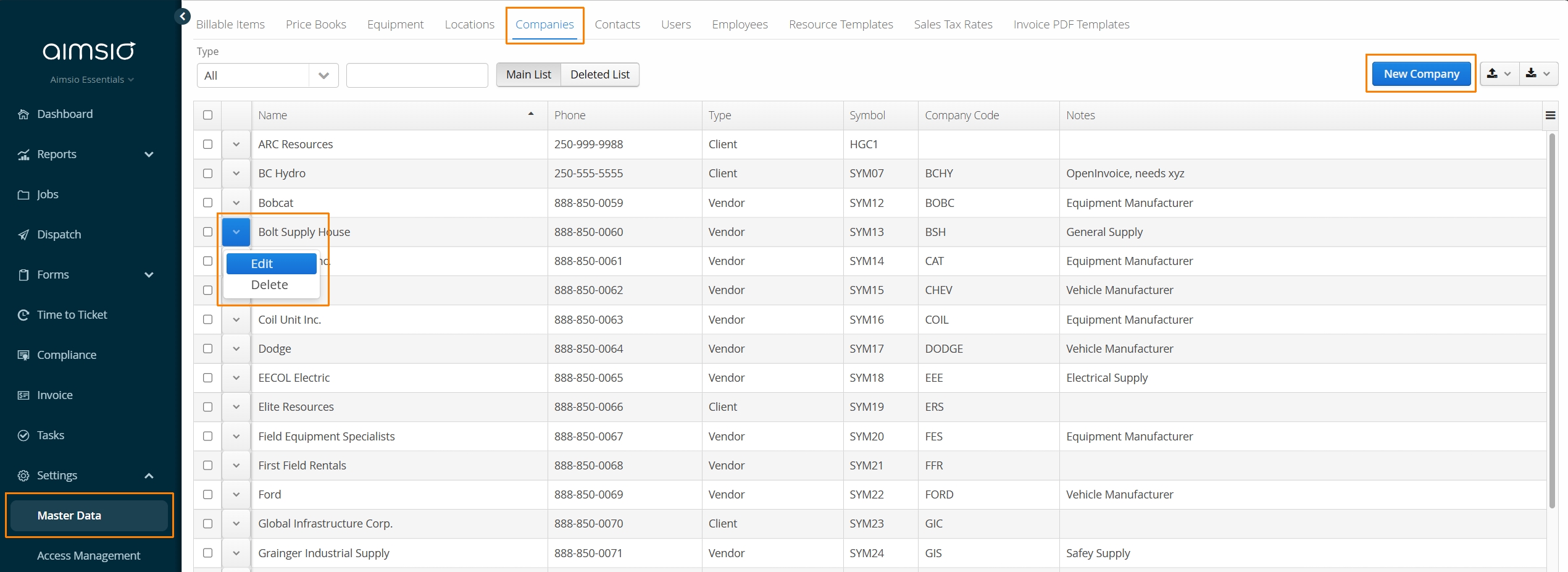Viewport: 1568px width, 572px height.
Task: Open row actions for Grainger Industrial Supply
Action: 236,553
